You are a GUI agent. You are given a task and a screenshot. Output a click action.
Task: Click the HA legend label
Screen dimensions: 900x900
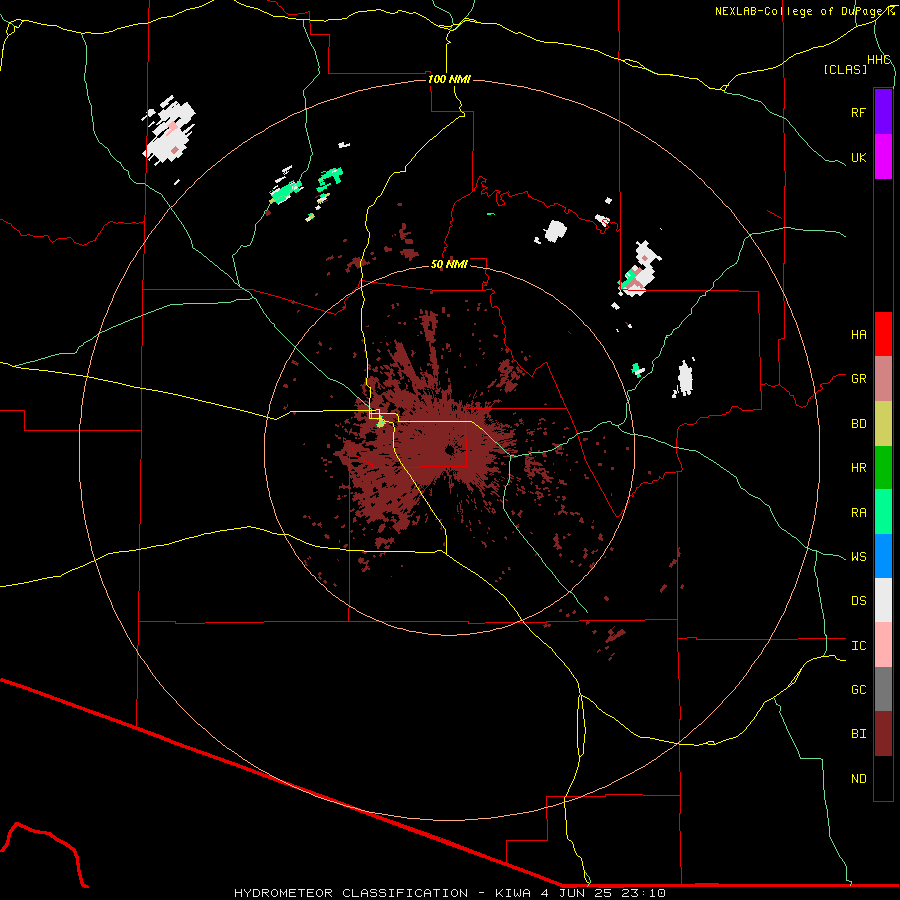click(858, 334)
